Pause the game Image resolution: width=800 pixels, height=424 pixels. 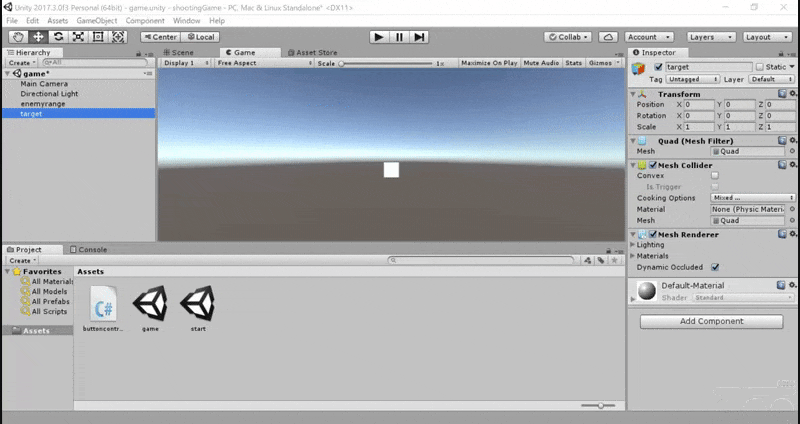coord(399,37)
